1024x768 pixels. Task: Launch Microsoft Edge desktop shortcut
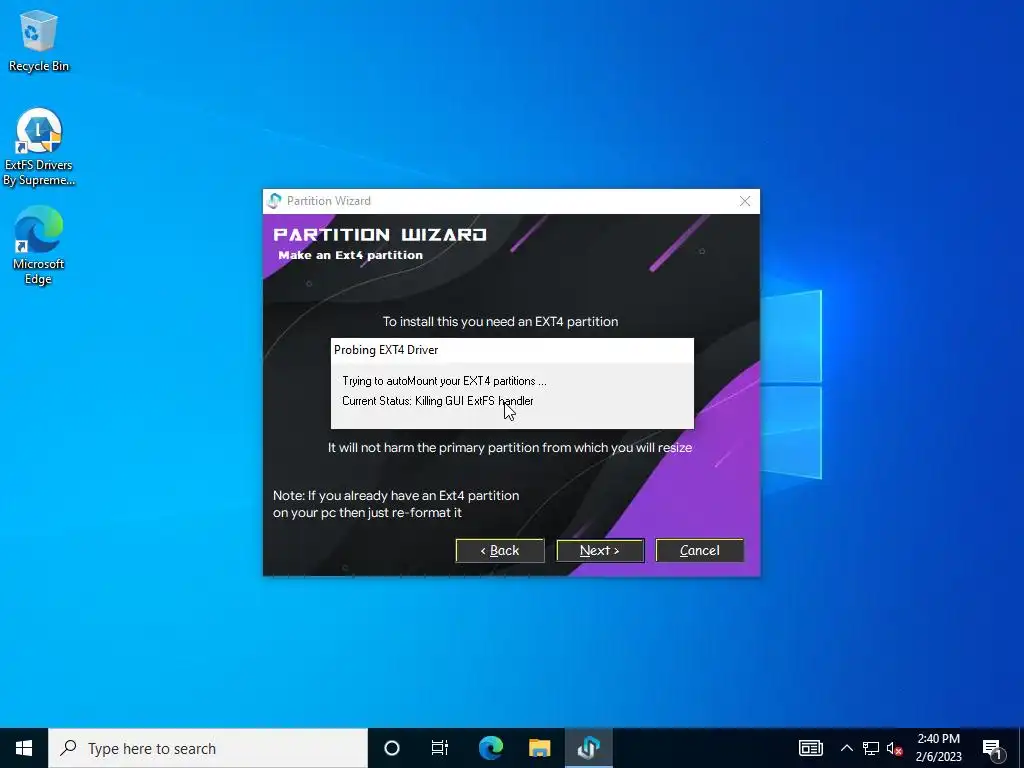pyautogui.click(x=39, y=246)
